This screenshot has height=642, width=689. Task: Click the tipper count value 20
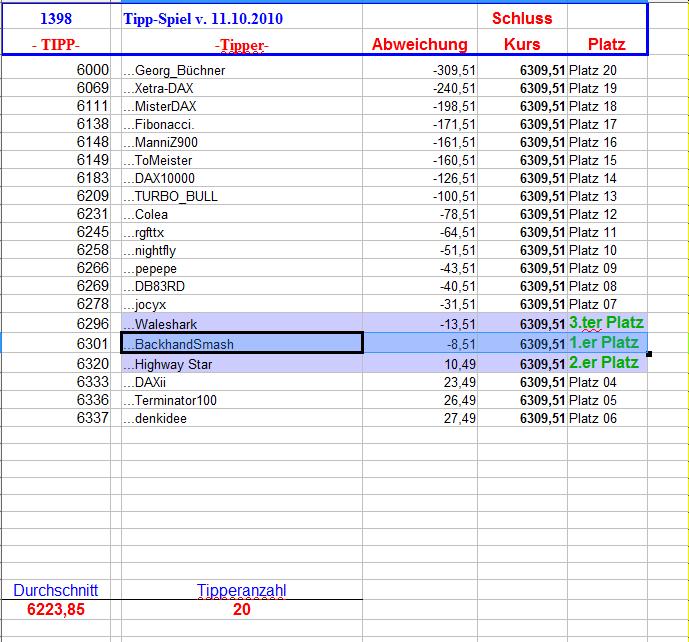(x=242, y=609)
